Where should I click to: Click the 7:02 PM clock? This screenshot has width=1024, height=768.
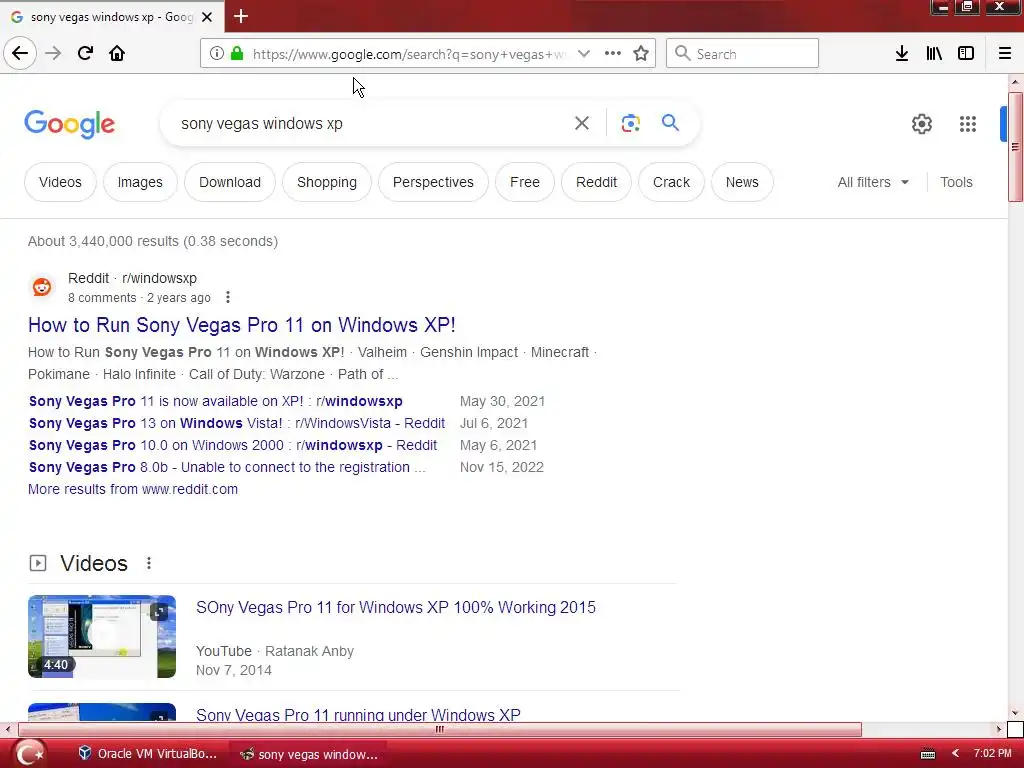click(992, 754)
